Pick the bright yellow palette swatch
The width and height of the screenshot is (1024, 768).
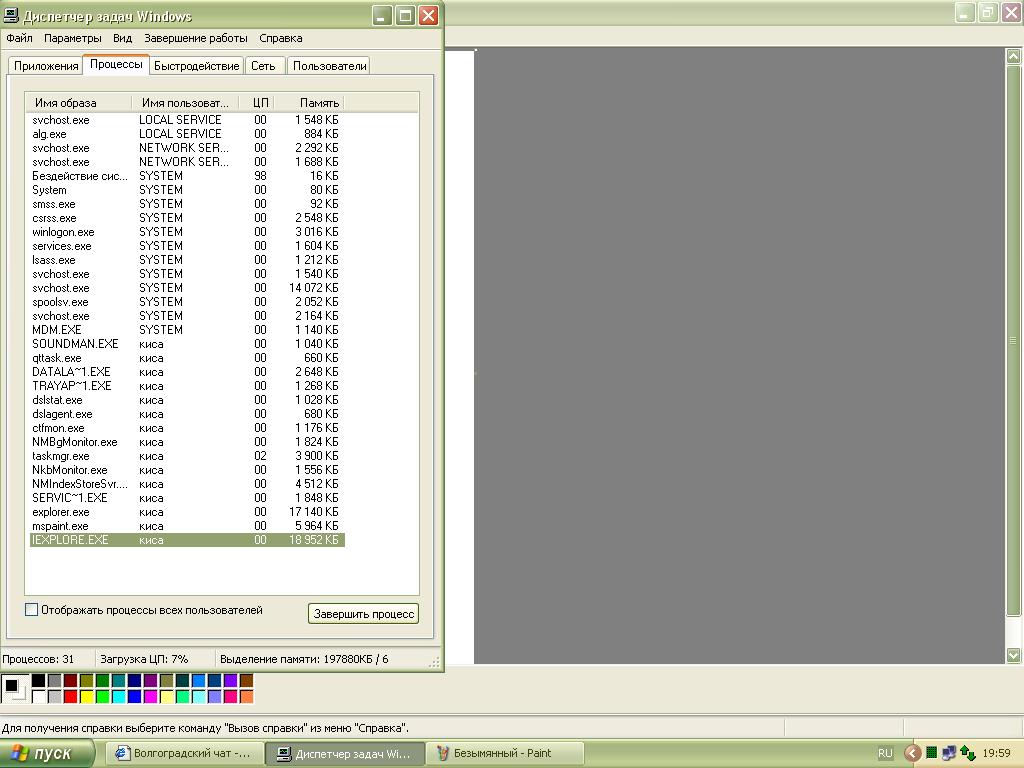pos(87,697)
